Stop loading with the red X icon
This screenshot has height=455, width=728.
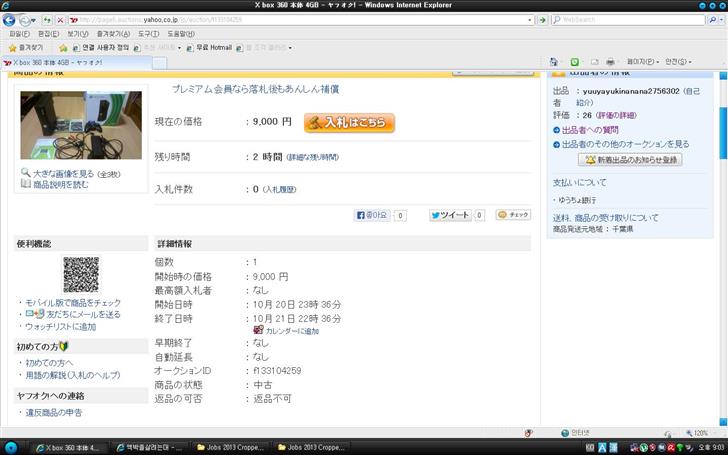click(x=60, y=20)
